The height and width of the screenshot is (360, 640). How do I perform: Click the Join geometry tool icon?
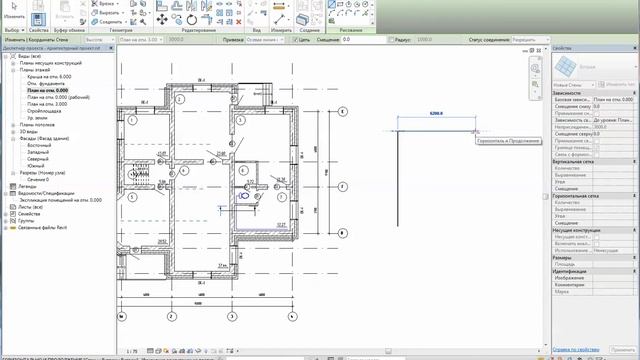point(95,22)
